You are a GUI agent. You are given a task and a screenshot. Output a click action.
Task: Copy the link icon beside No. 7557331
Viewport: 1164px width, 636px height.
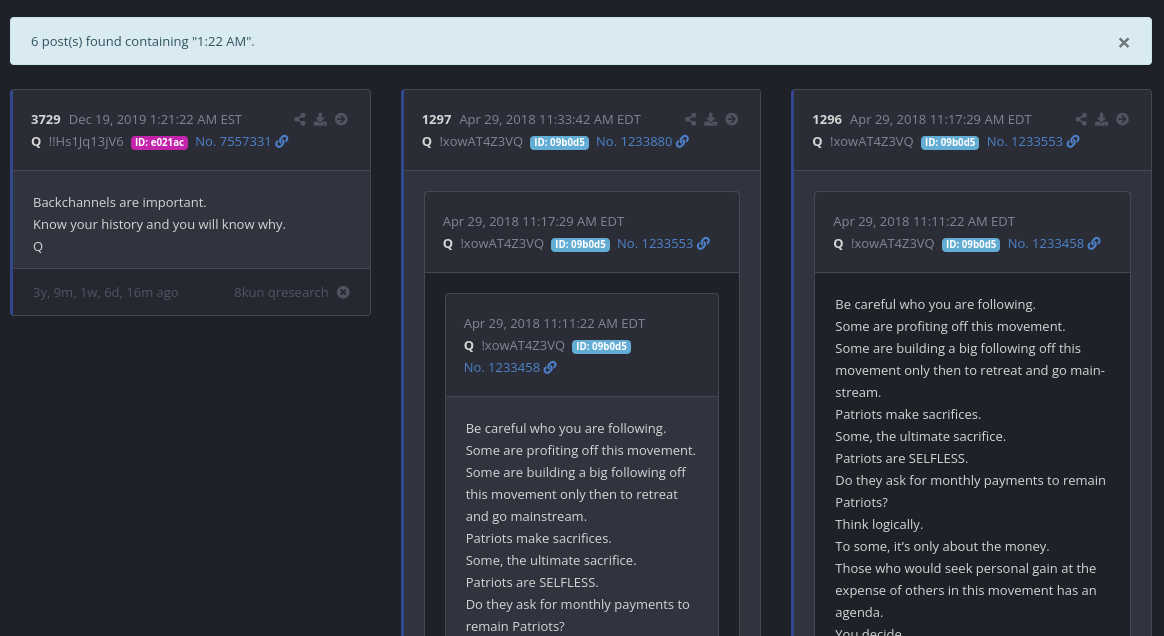click(x=282, y=142)
